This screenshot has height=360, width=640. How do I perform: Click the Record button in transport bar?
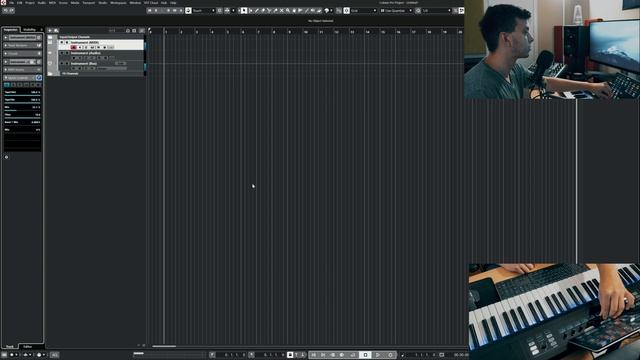point(391,355)
